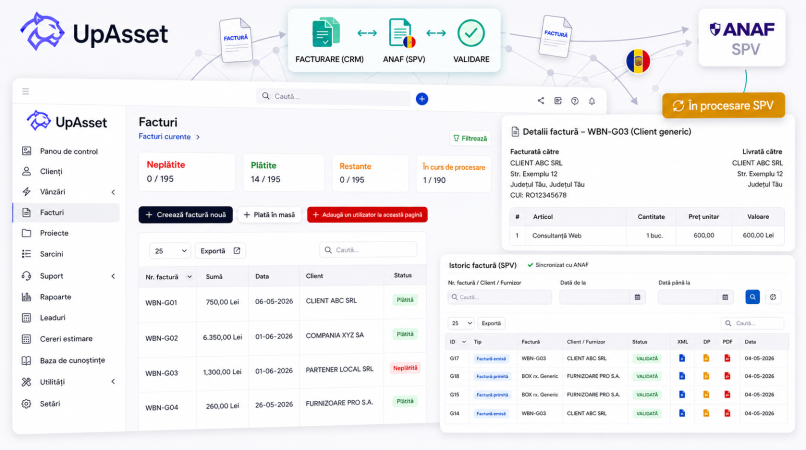Screen dimensions: 806x450
Task: Click the VALIDATĂ badge in row G15
Action: point(647,394)
